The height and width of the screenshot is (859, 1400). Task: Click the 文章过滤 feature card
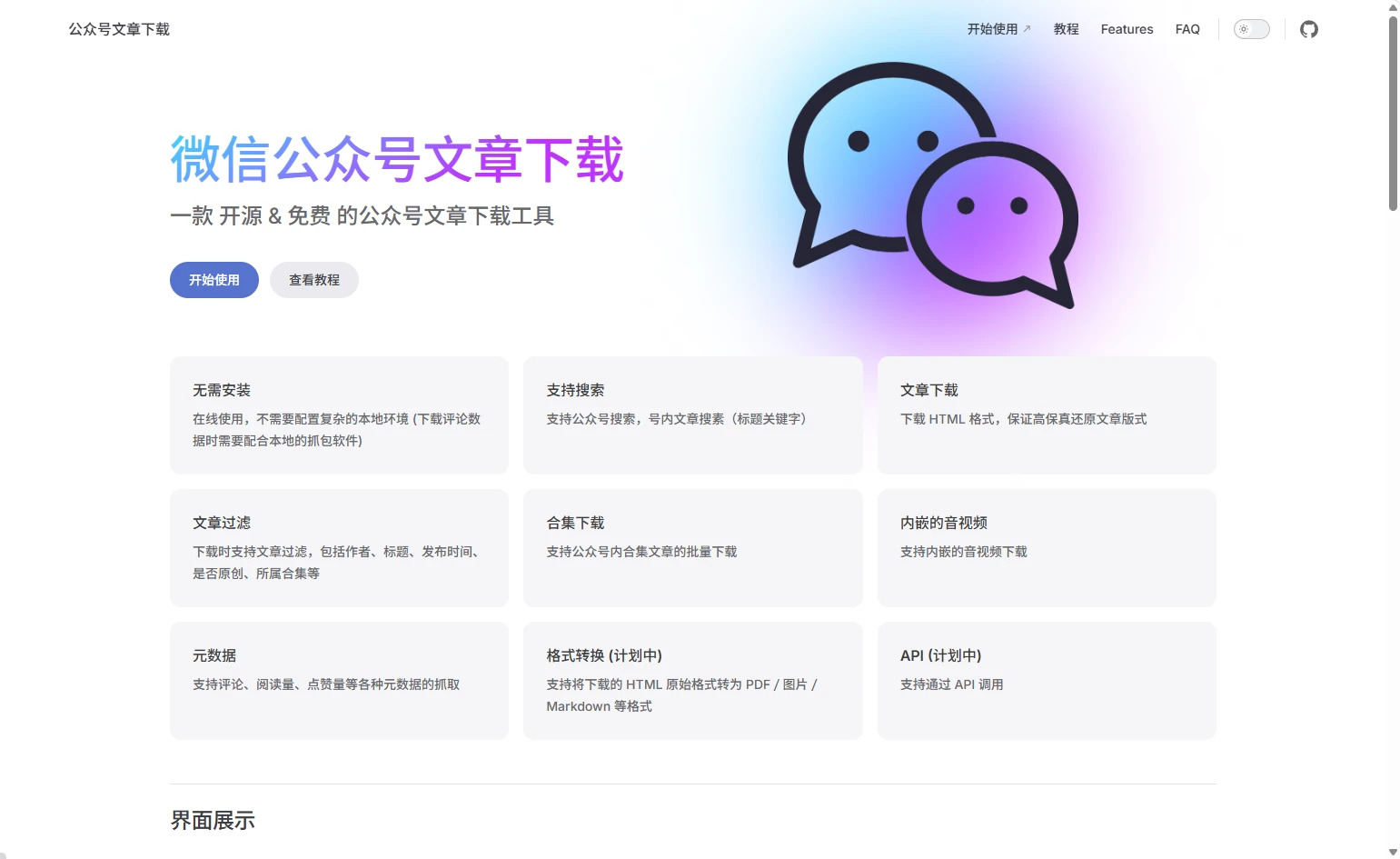pos(339,547)
